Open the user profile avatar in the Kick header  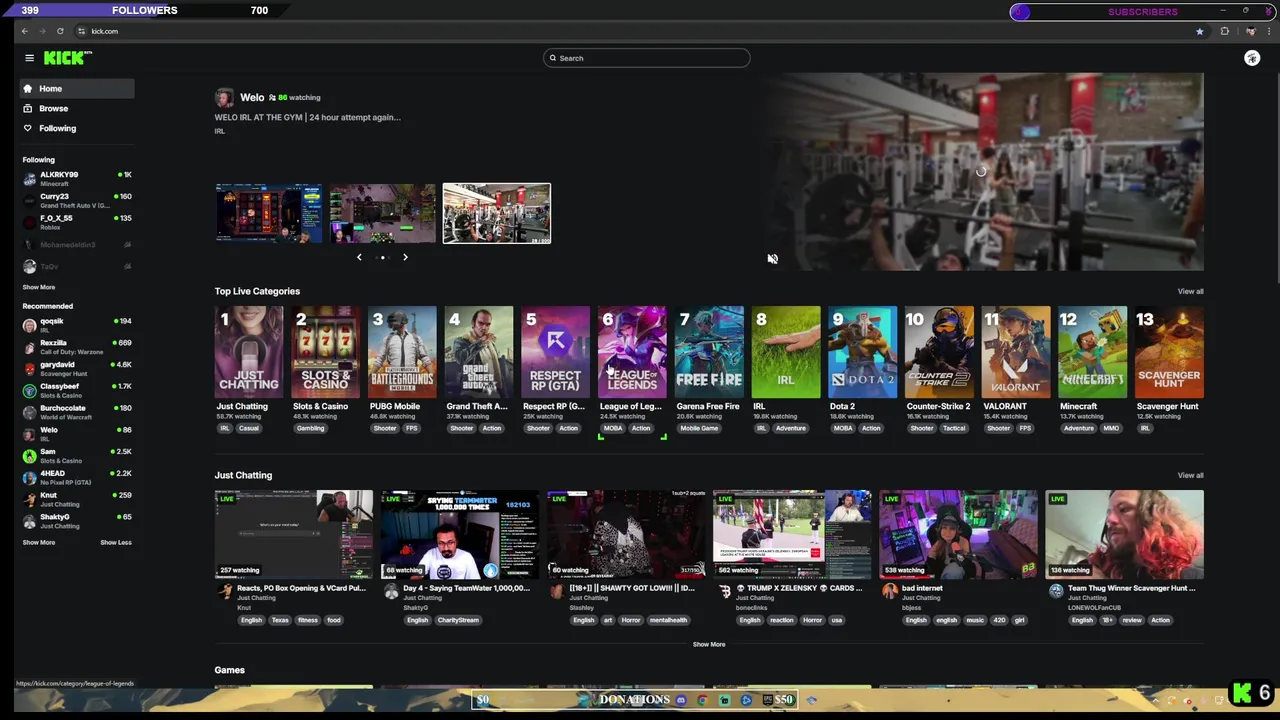tap(1252, 58)
